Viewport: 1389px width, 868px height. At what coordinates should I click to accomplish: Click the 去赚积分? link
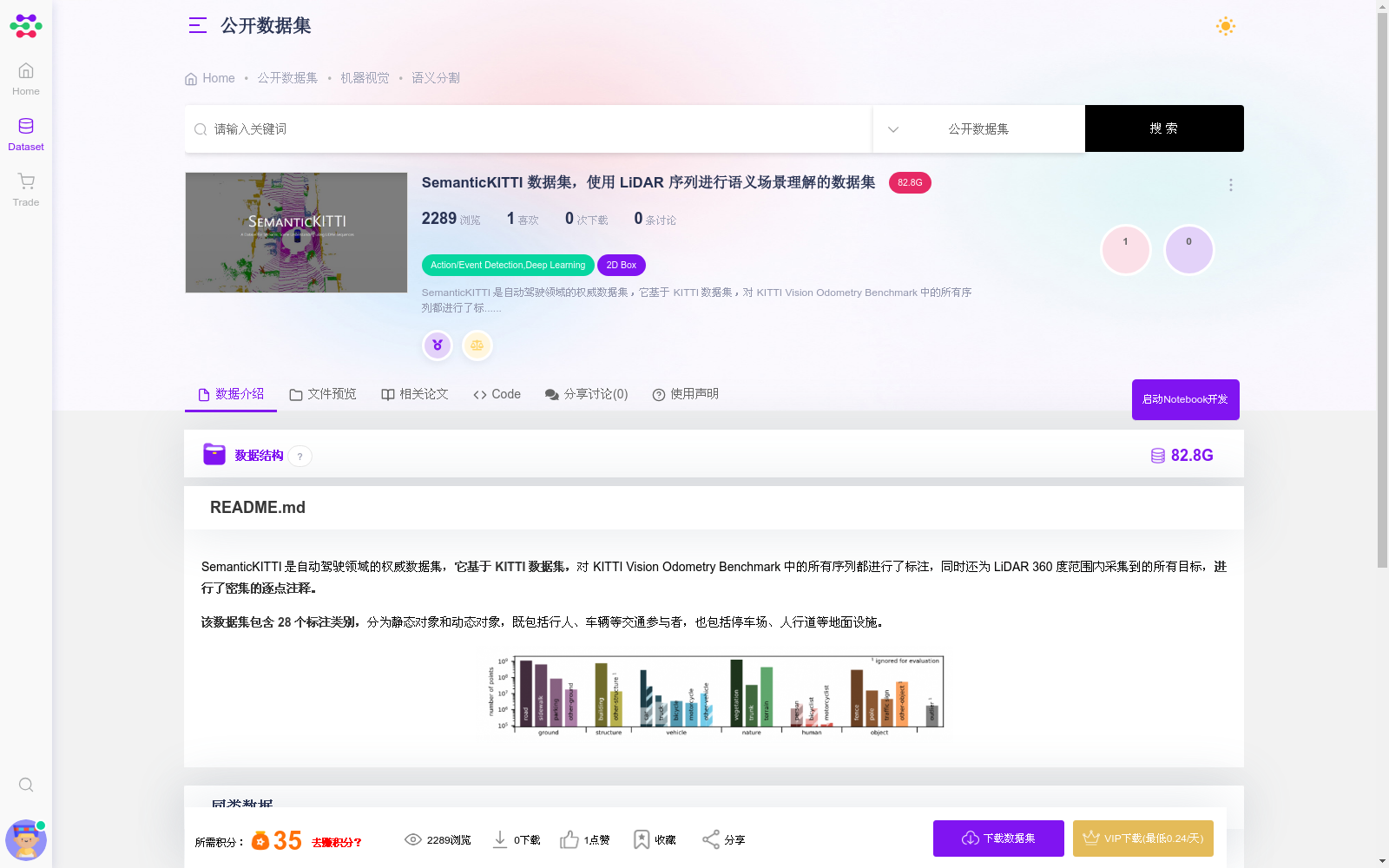337,842
